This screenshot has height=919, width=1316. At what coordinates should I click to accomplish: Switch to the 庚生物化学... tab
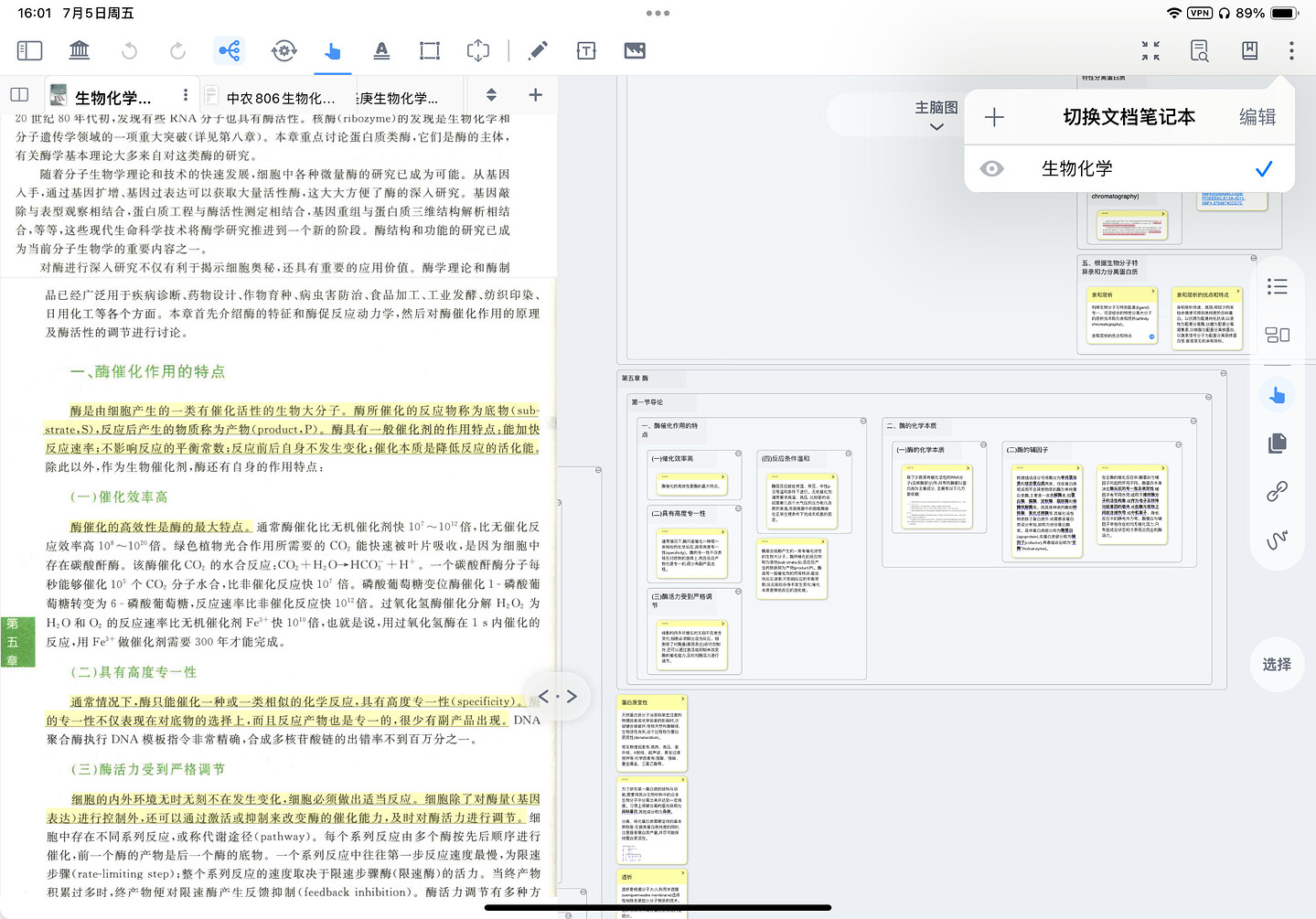tap(398, 99)
